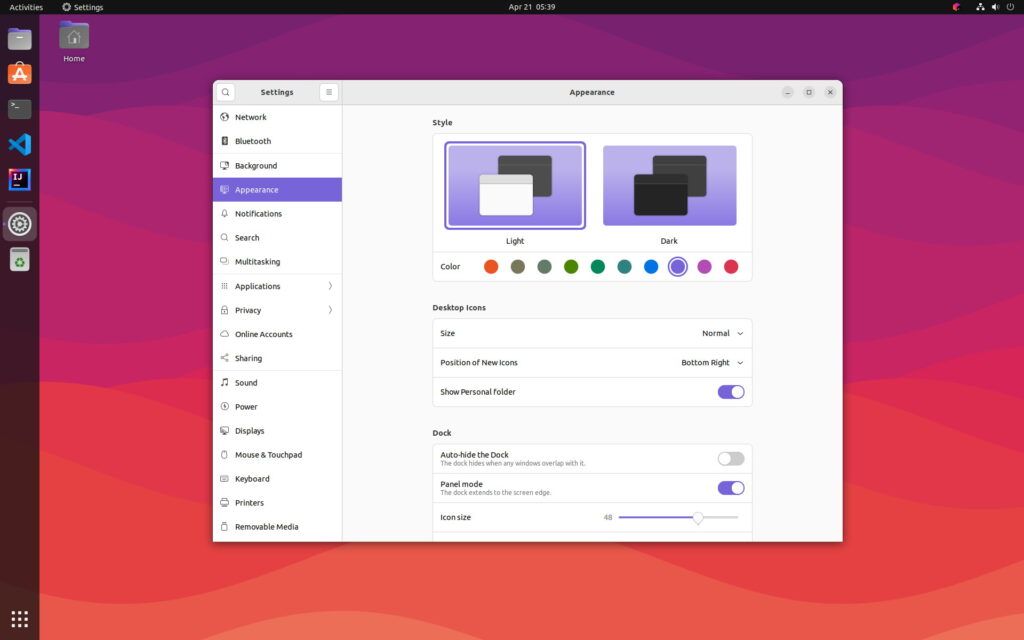Open the Trash from the dock
Screen dimensions: 1024x640
20,260
